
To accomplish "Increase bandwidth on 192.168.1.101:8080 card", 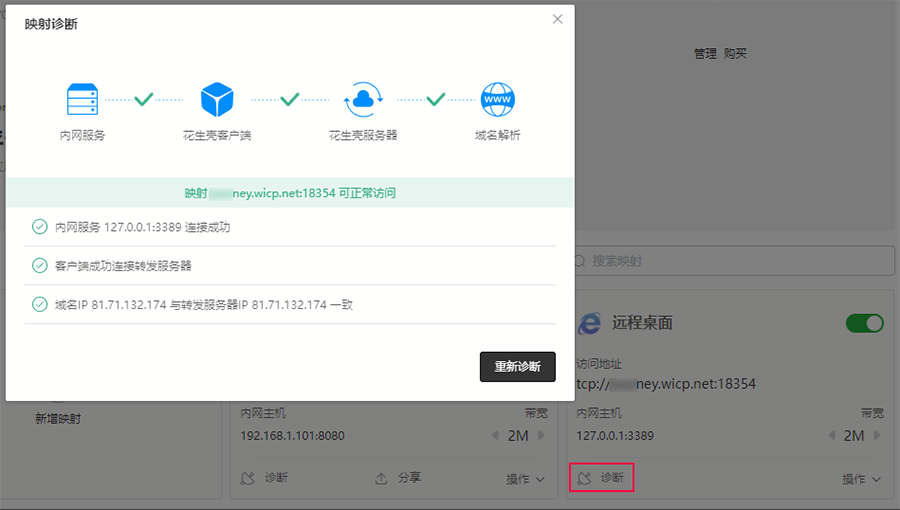I will (x=541, y=435).
